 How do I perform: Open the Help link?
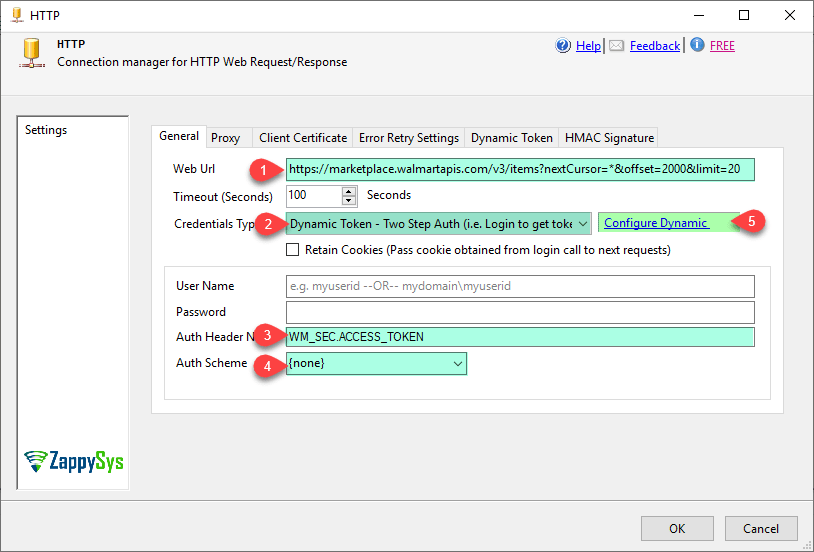tap(588, 46)
